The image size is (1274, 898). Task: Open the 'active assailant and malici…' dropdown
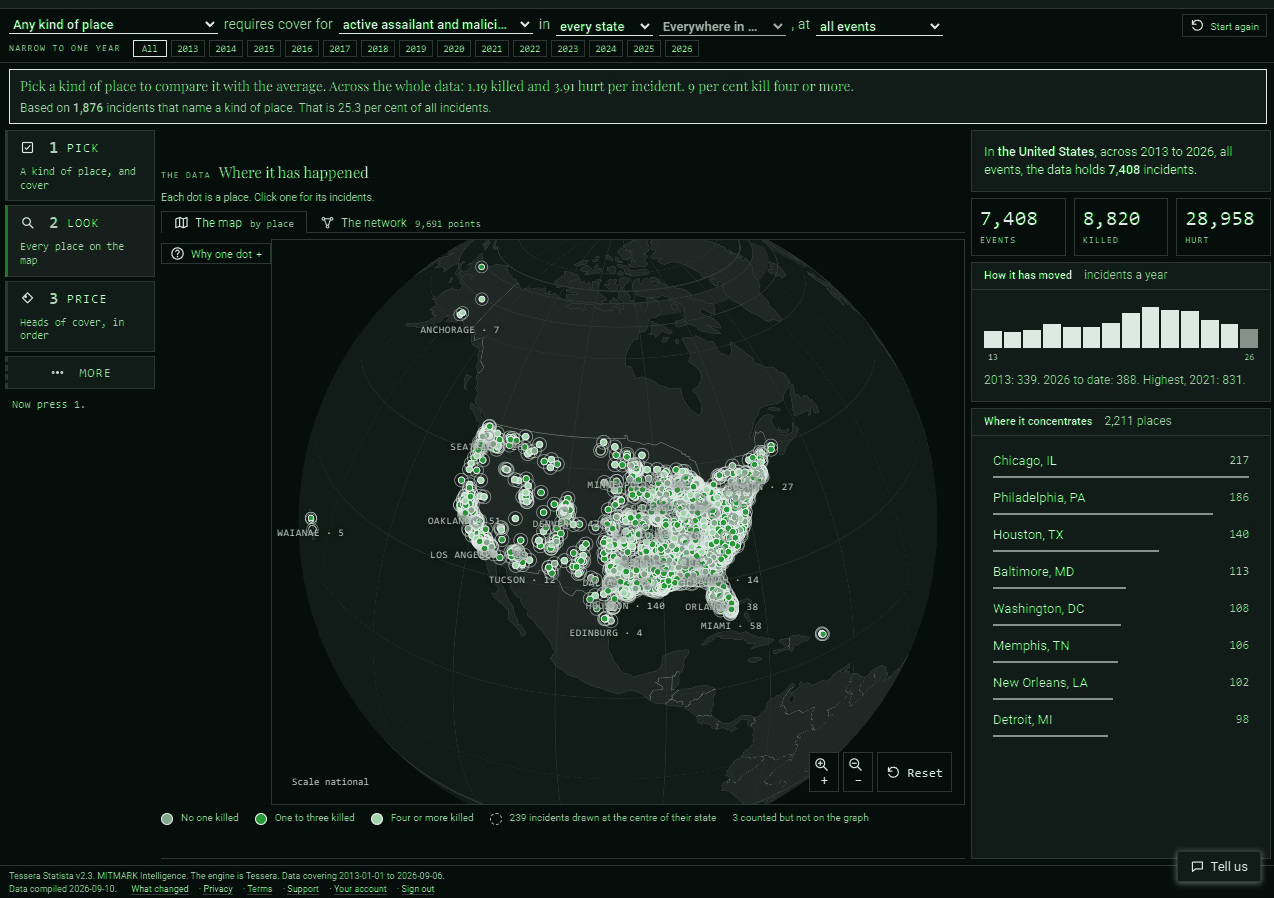click(436, 24)
